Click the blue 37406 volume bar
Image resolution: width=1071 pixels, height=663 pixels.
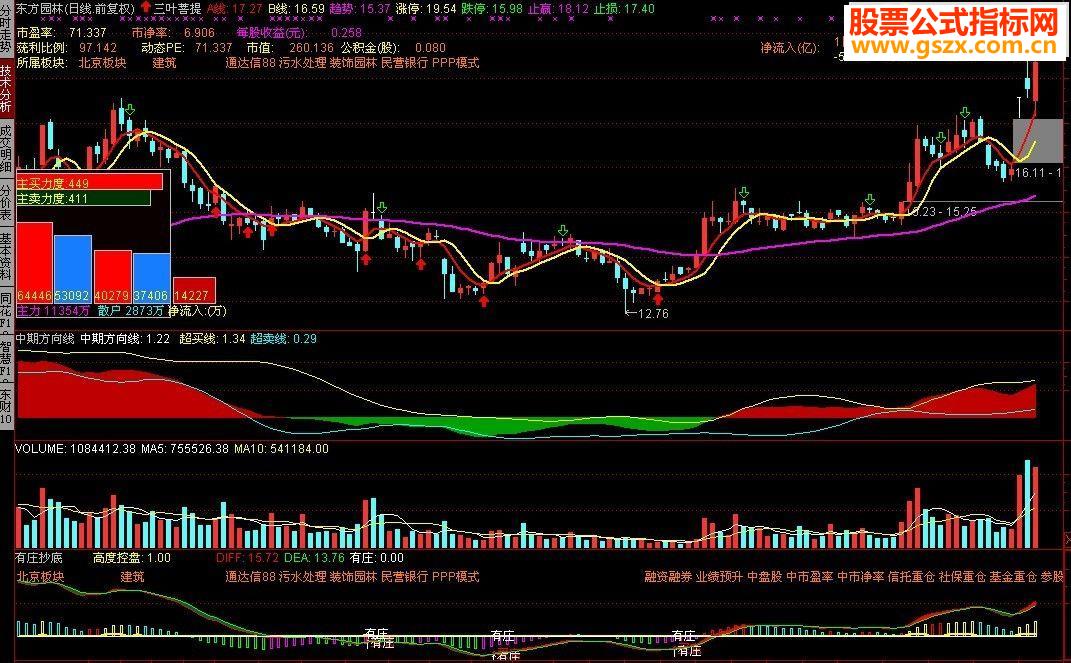tap(152, 278)
